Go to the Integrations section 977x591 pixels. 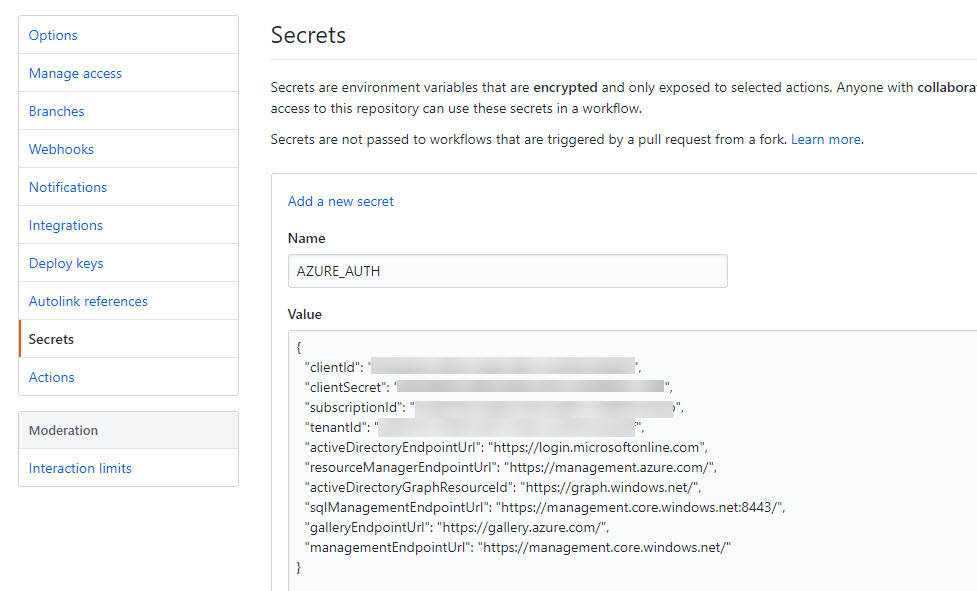65,225
